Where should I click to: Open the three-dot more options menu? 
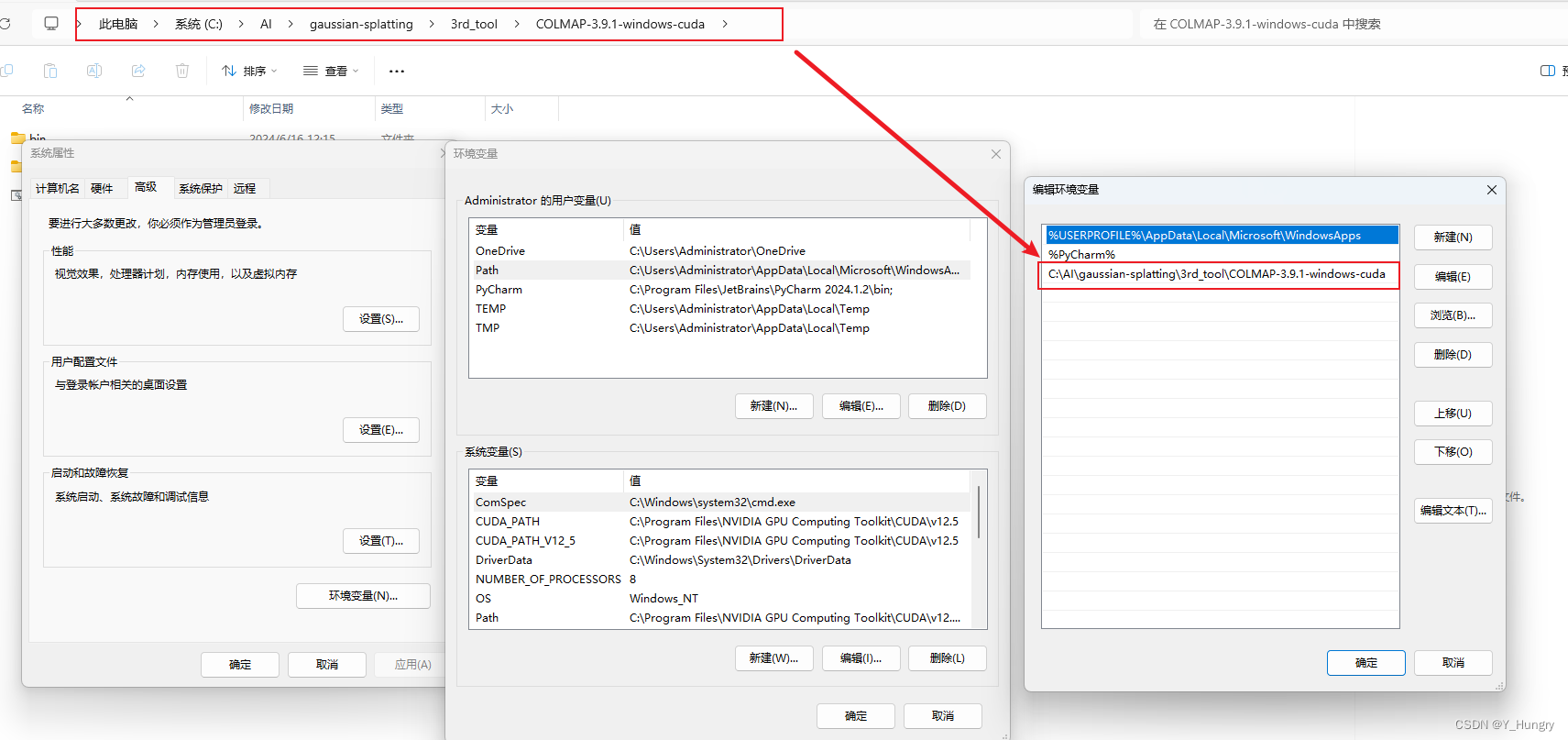(397, 71)
